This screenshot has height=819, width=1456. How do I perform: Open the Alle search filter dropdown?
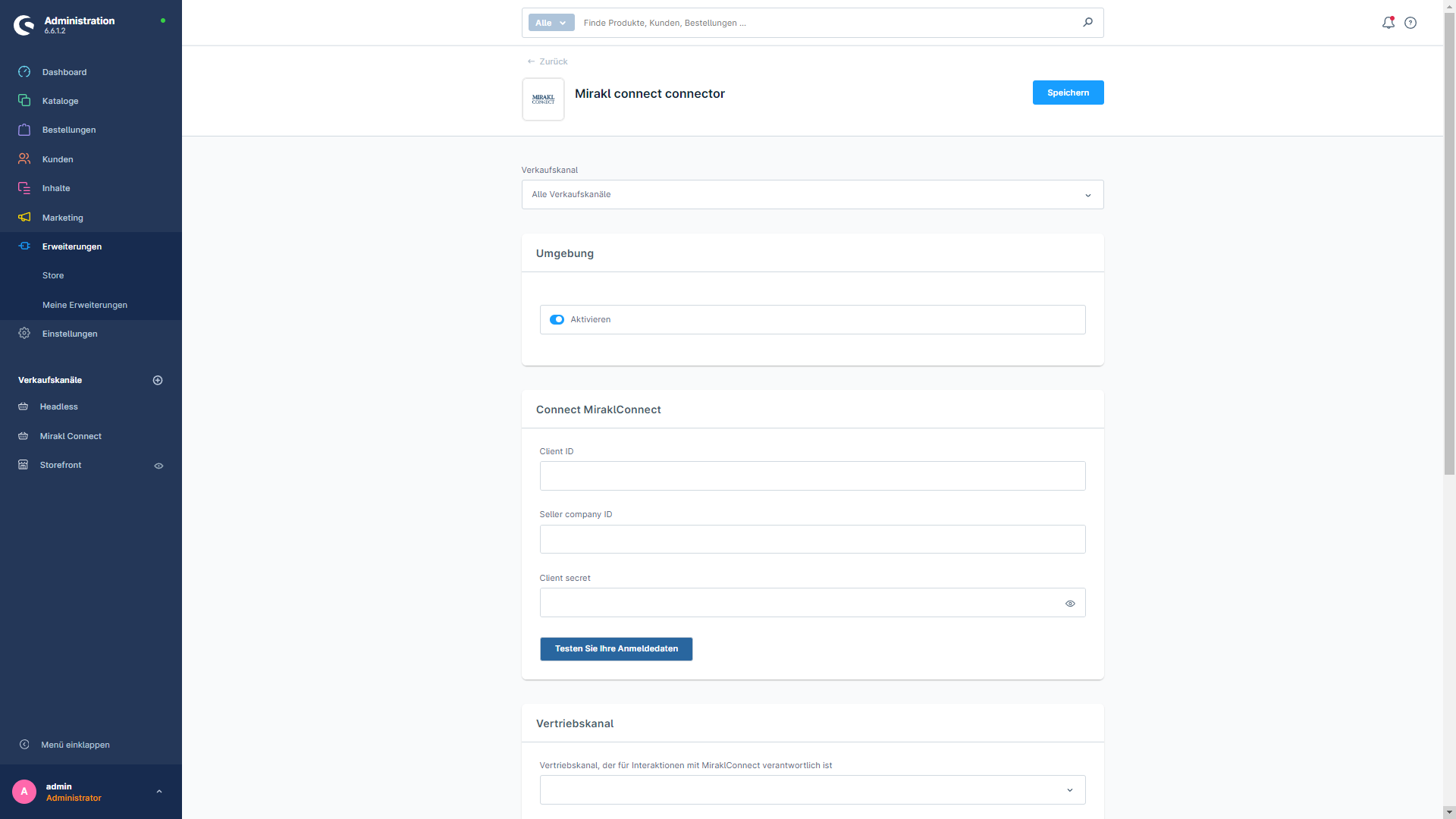551,22
